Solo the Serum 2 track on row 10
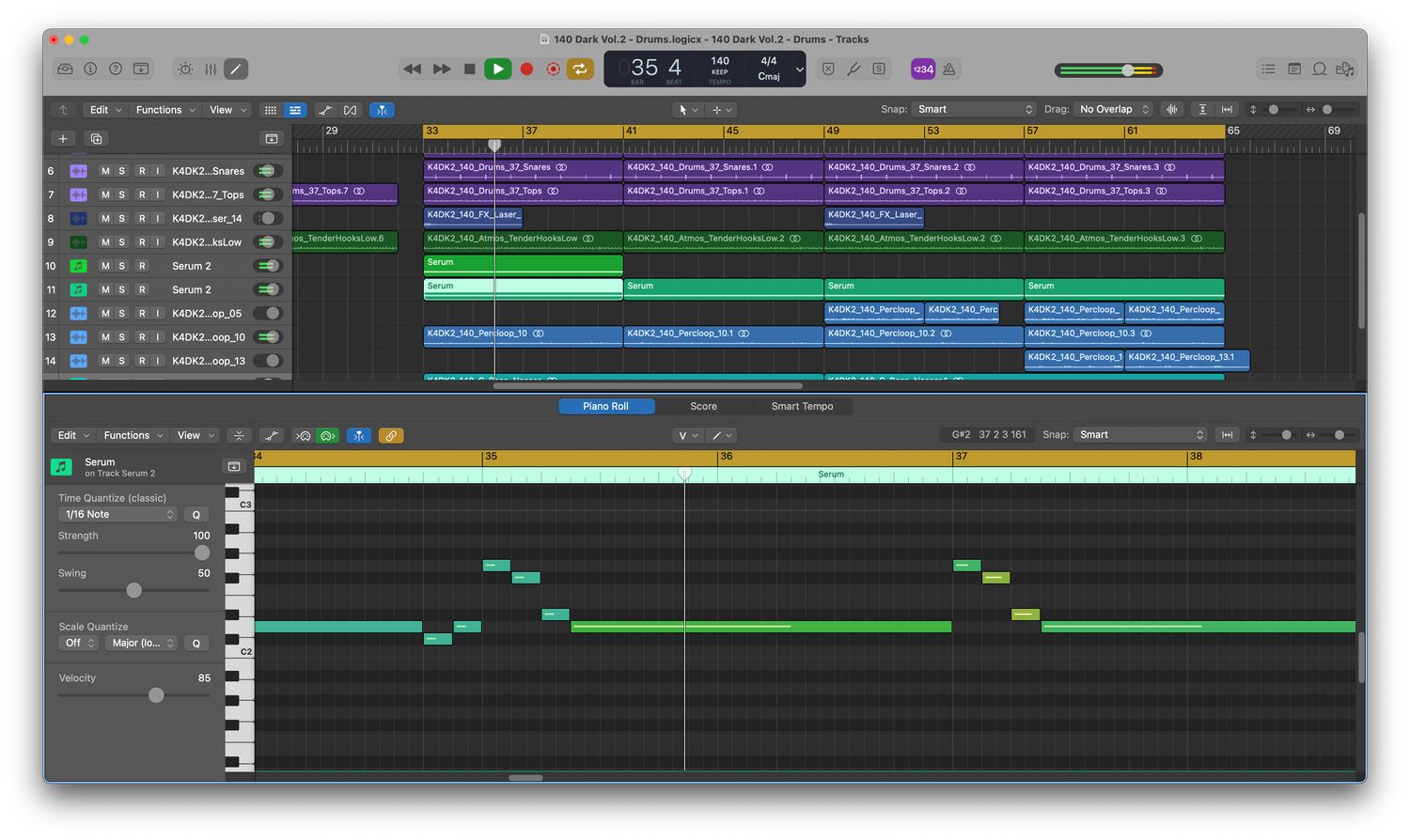This screenshot has width=1410, height=840. tap(121, 266)
